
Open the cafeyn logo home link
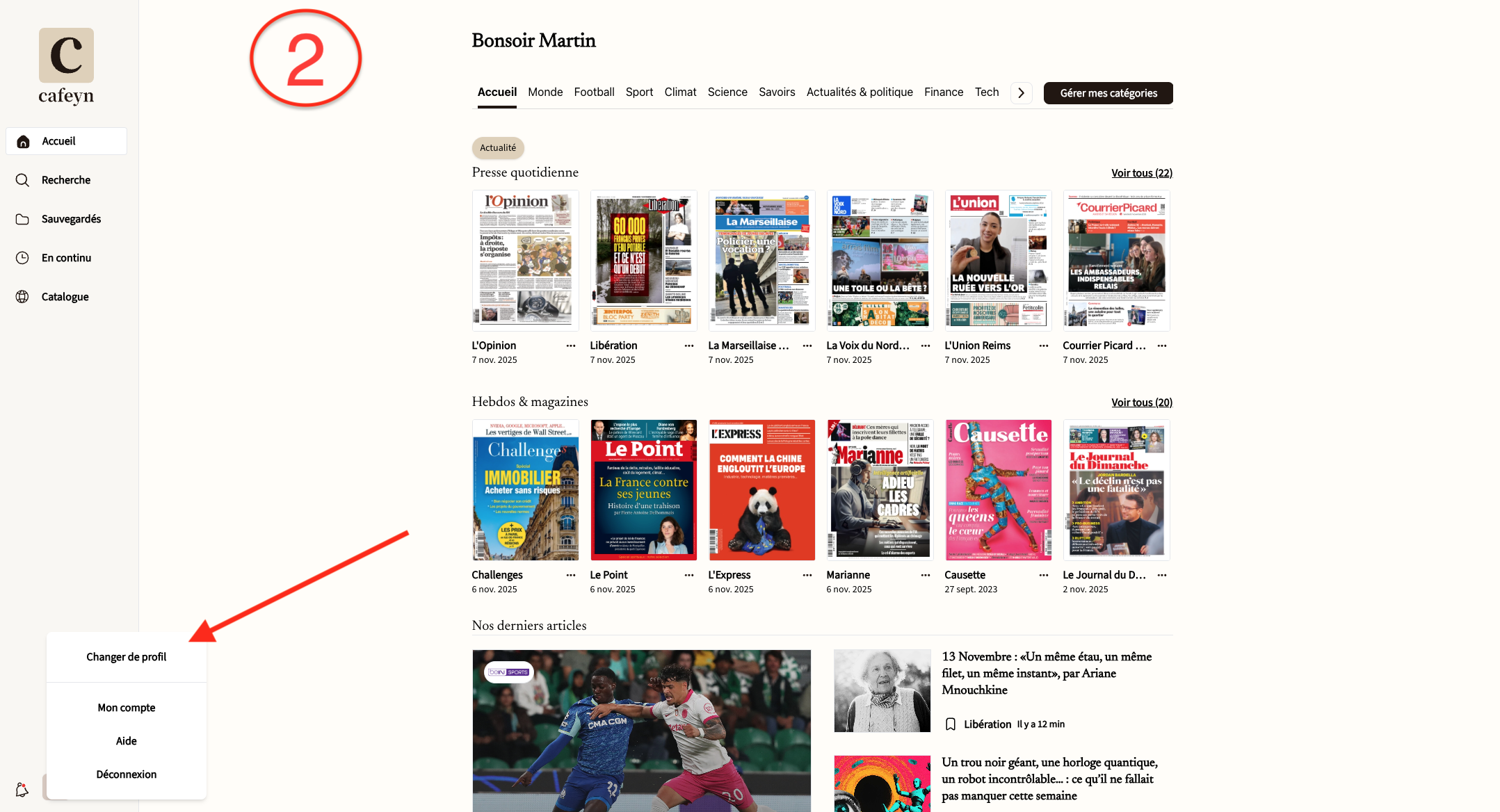pos(66,67)
